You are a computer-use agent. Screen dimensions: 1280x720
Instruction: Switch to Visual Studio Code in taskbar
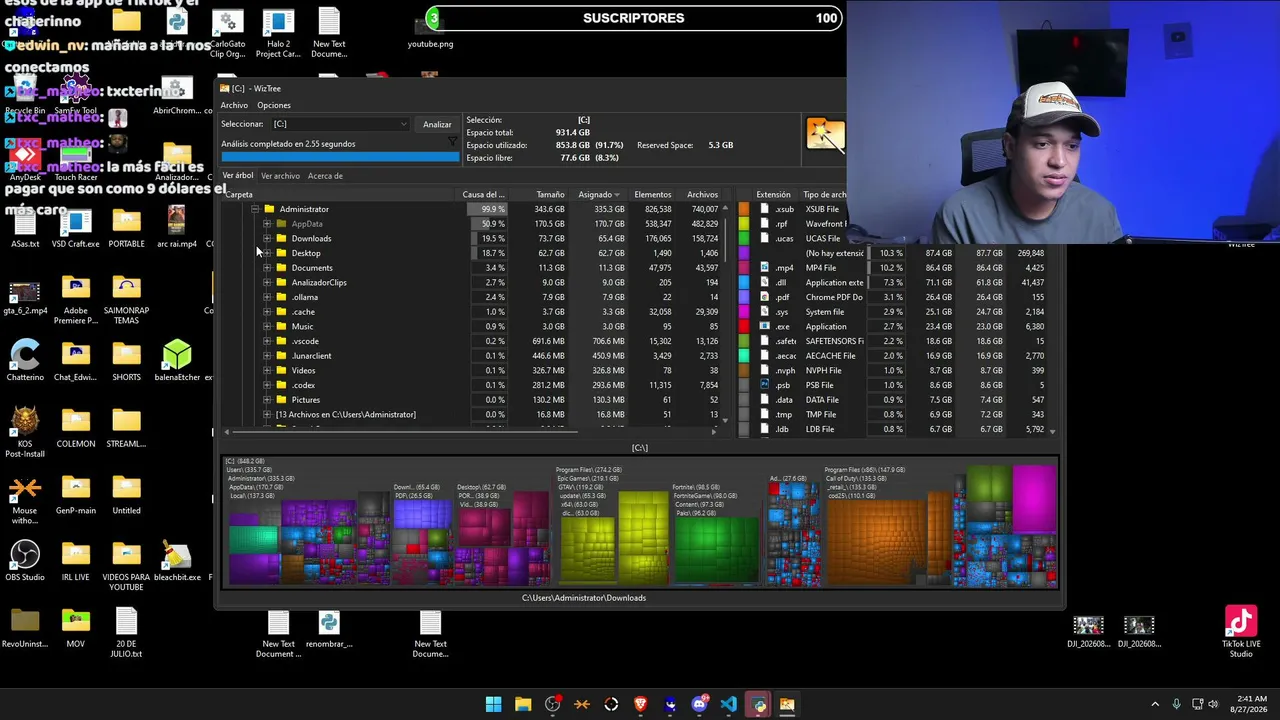point(729,704)
